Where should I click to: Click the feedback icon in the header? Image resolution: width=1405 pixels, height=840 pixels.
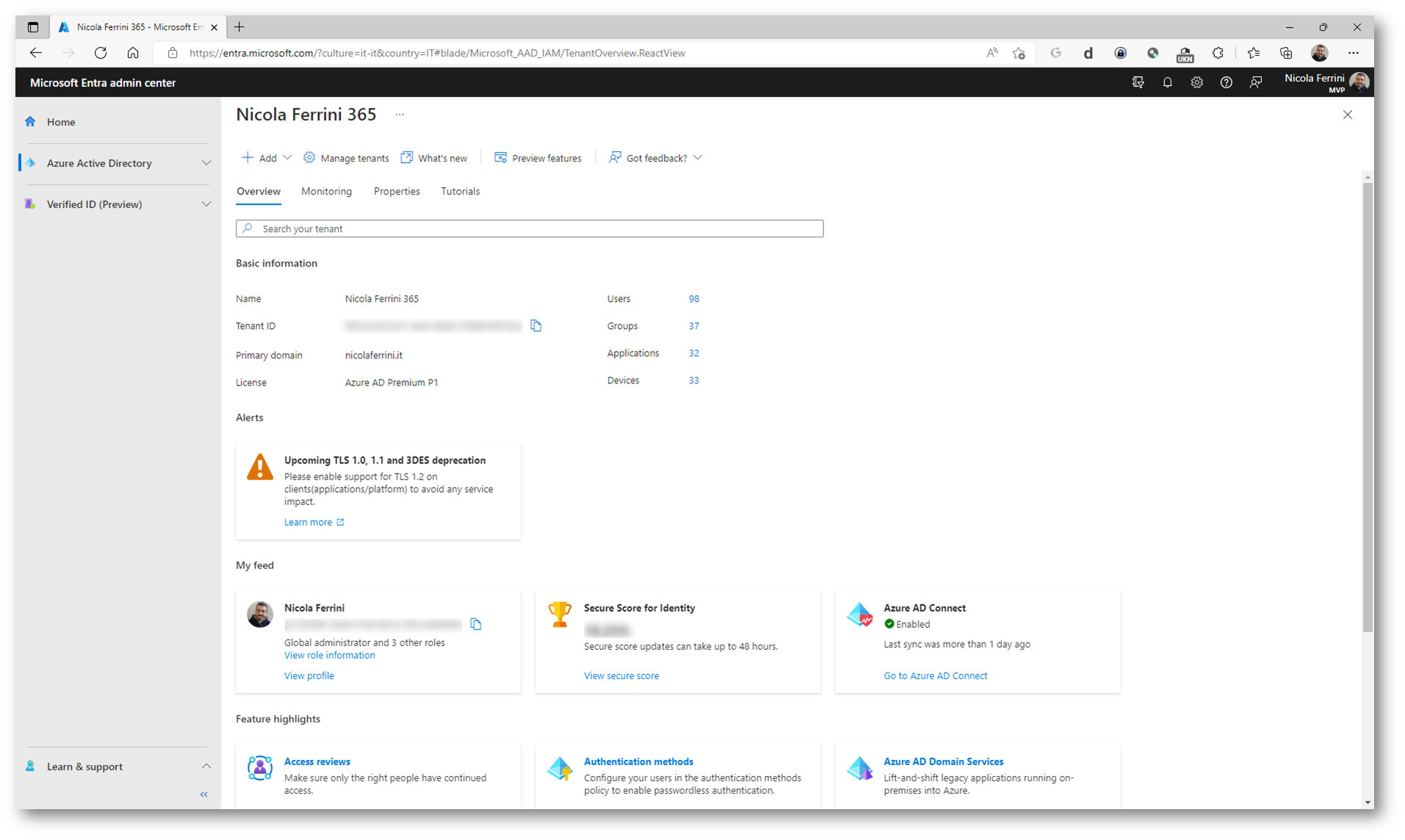[x=1256, y=83]
